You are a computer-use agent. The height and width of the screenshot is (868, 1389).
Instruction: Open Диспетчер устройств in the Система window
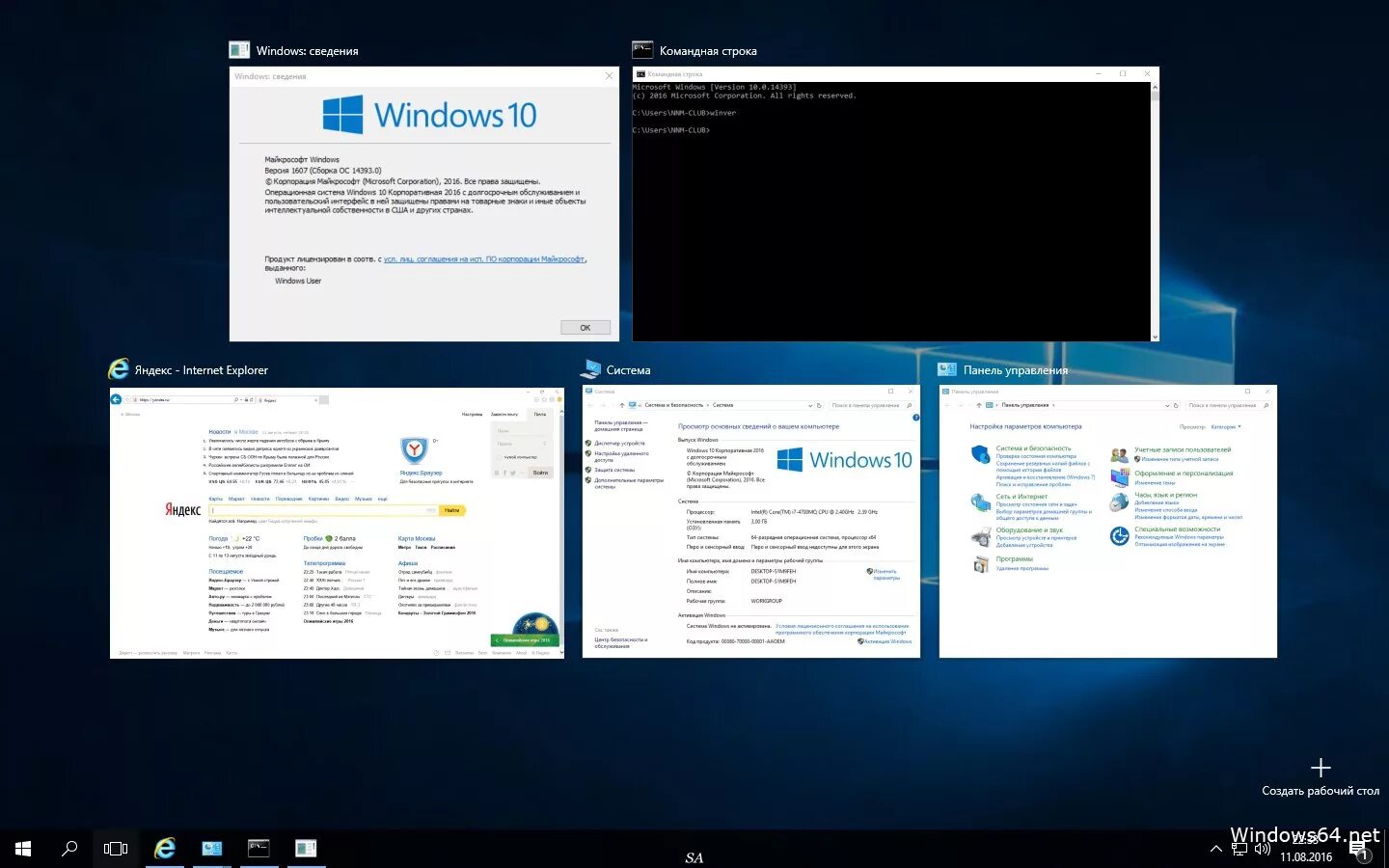(x=619, y=443)
